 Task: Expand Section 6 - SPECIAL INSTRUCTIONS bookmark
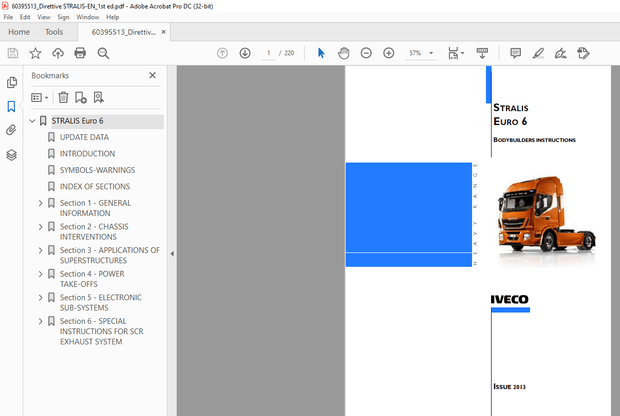point(40,321)
